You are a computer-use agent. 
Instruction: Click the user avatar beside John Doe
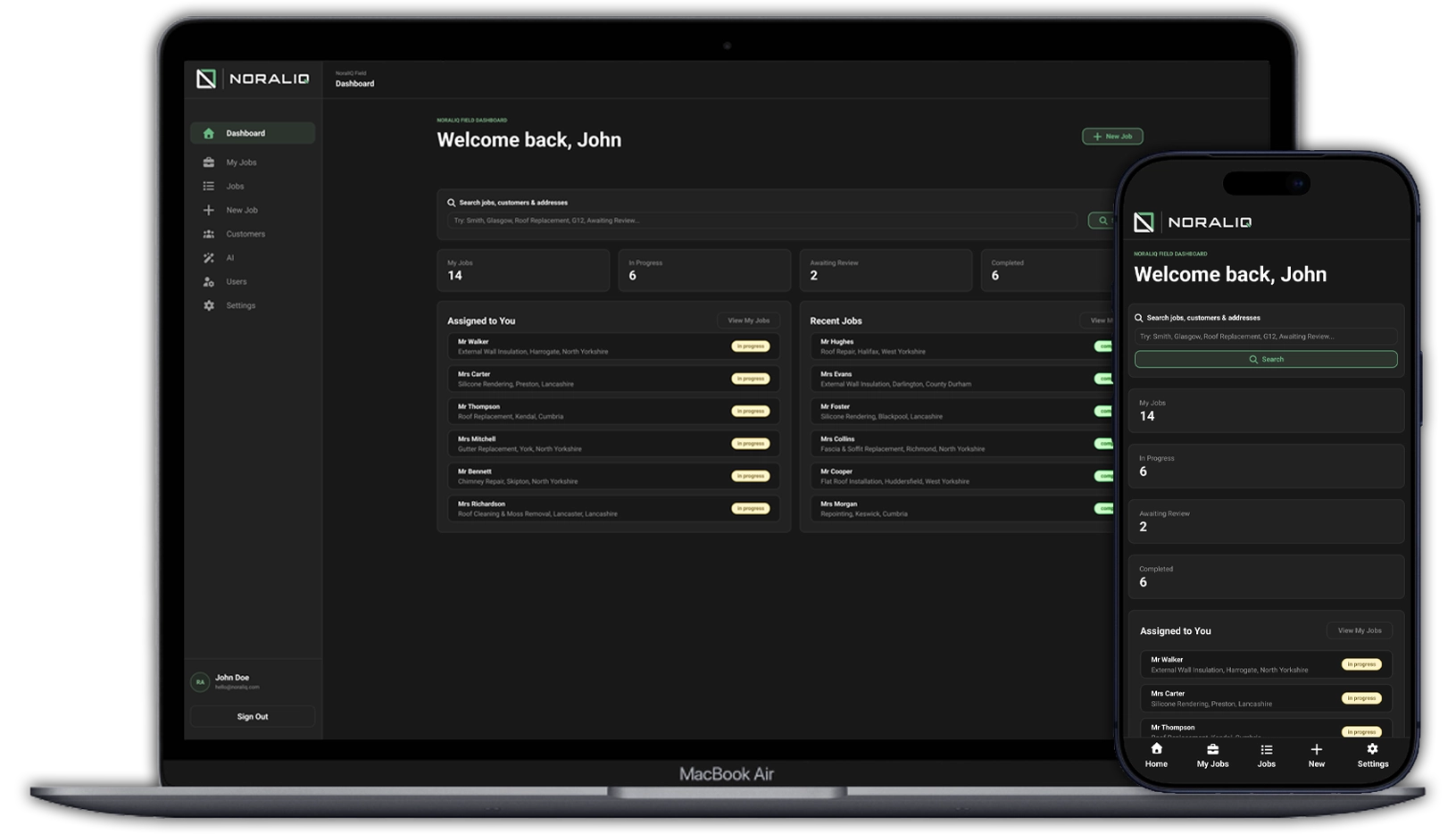(200, 682)
